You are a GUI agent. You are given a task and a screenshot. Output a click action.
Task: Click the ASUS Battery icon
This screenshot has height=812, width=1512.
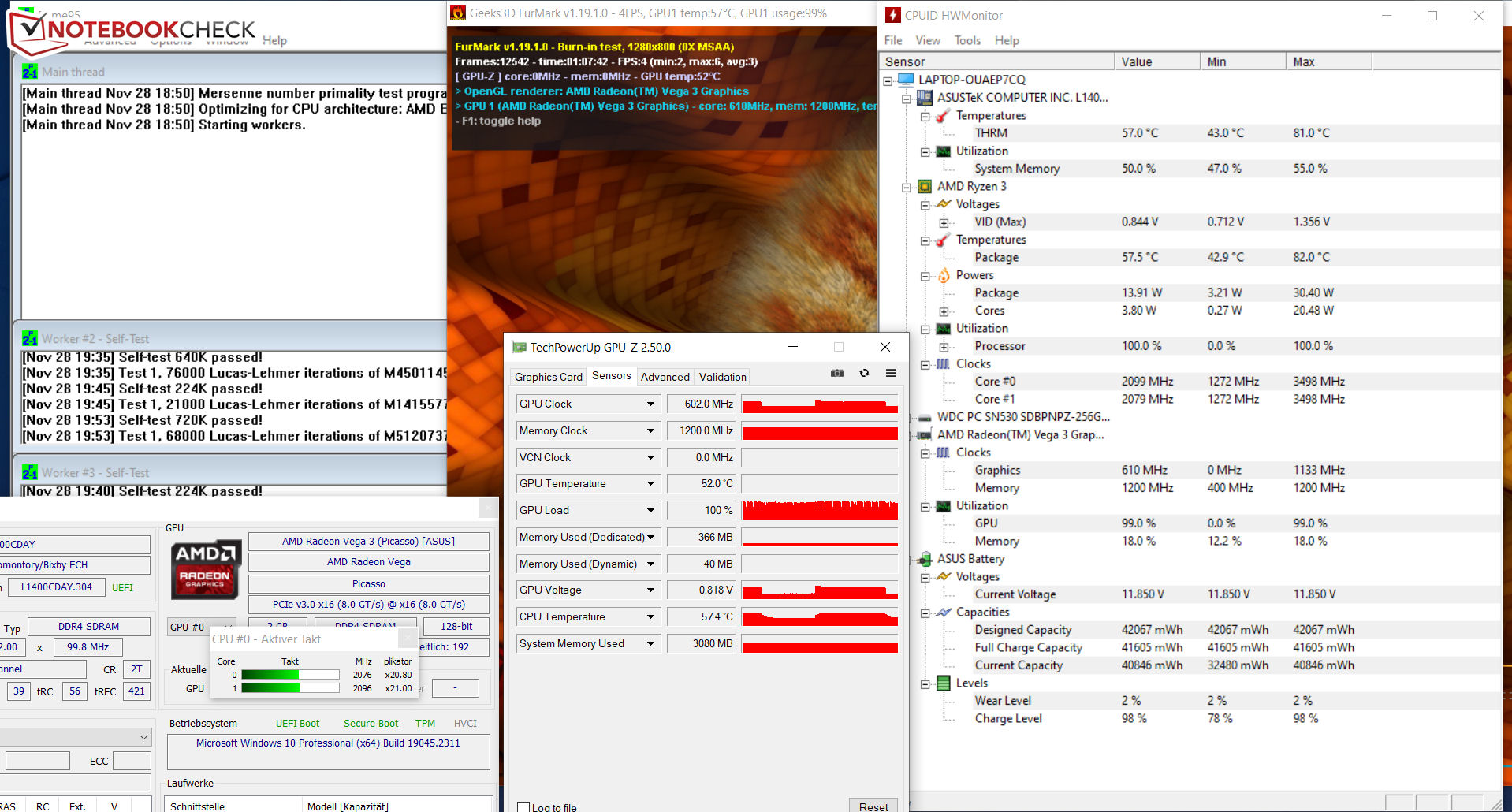[x=925, y=559]
